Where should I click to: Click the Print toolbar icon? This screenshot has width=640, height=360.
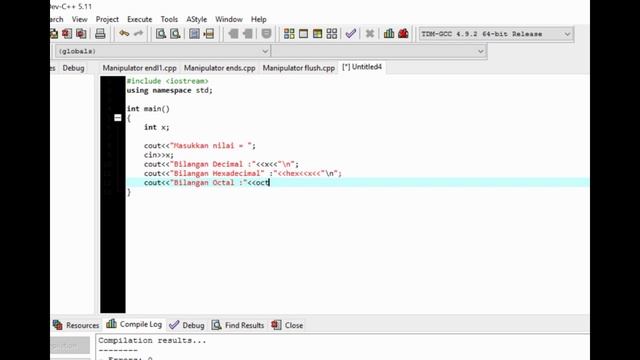(100, 33)
